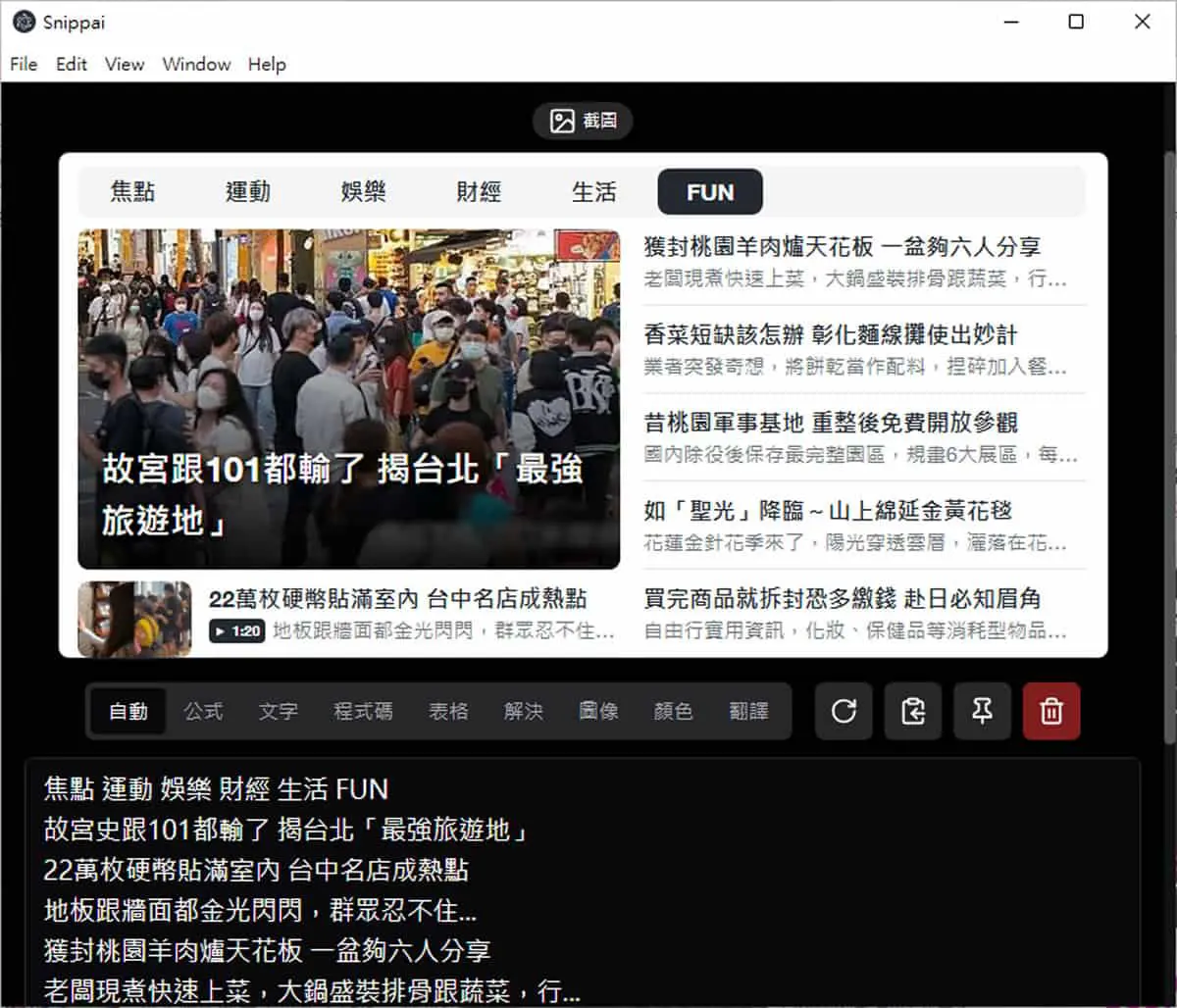Click headline 香菜短缺該怎辦 彰化麵線攤使出妙計
1177x1008 pixels.
(x=830, y=334)
